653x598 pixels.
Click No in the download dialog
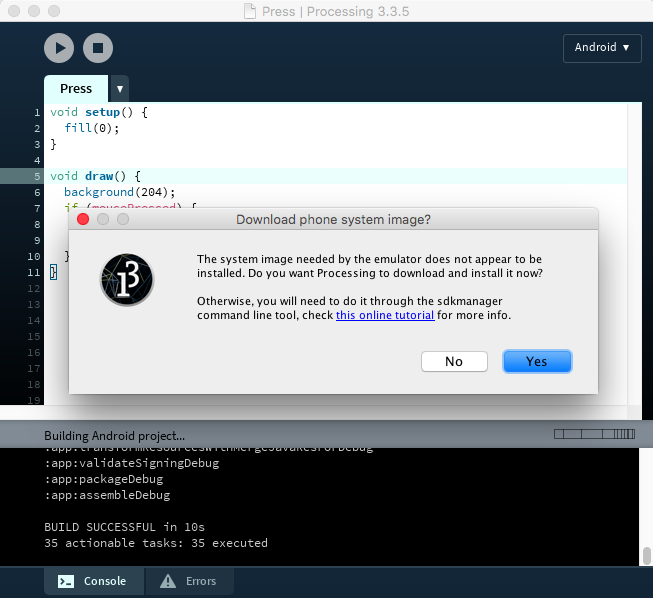(454, 361)
